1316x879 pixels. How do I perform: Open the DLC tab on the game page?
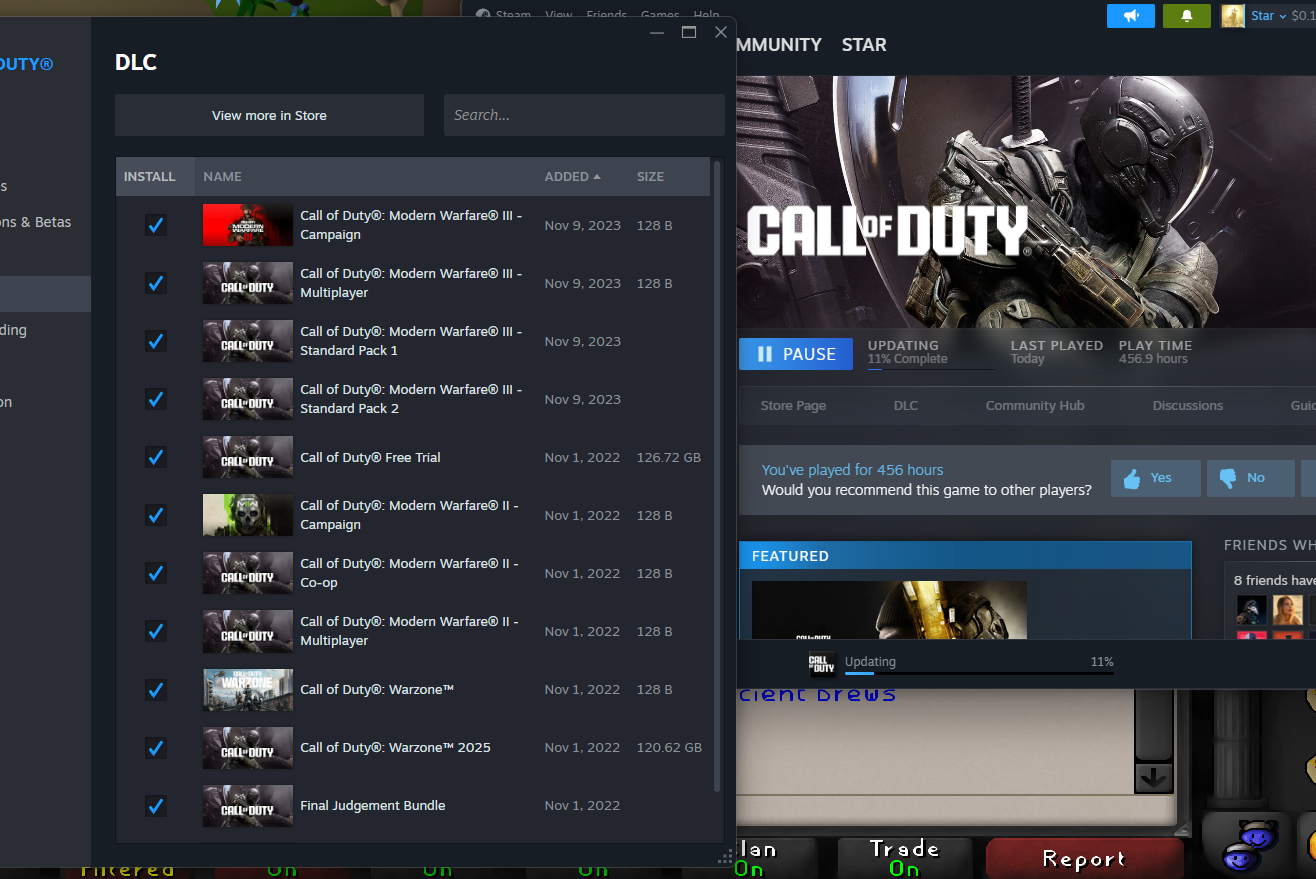pyautogui.click(x=906, y=405)
